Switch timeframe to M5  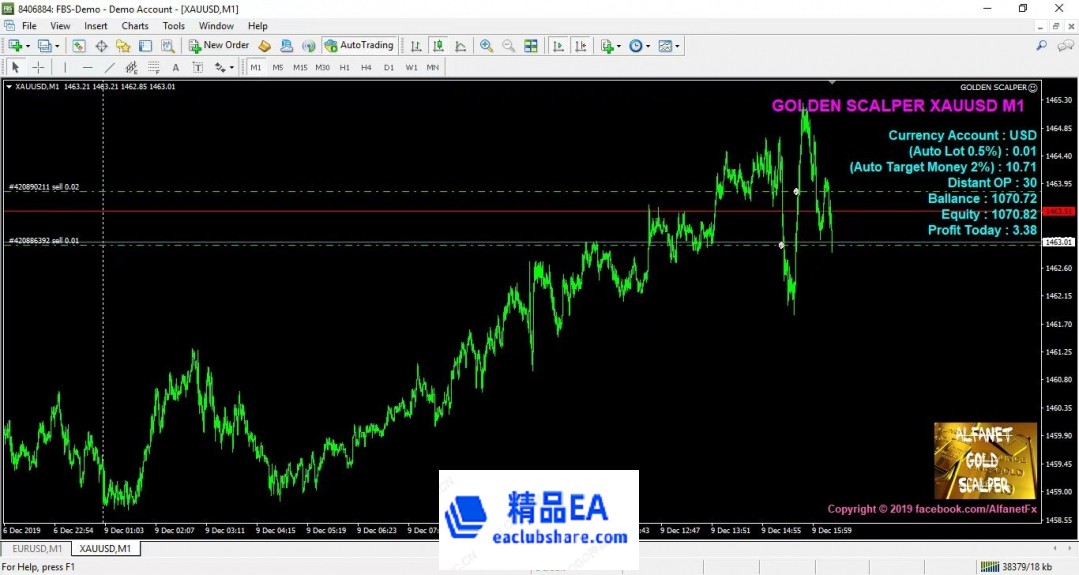(x=278, y=67)
